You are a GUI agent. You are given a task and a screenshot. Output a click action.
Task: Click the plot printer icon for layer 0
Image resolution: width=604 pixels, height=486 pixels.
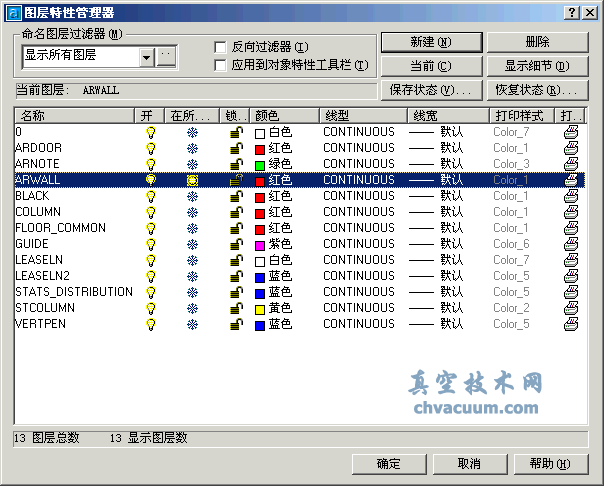click(x=570, y=132)
